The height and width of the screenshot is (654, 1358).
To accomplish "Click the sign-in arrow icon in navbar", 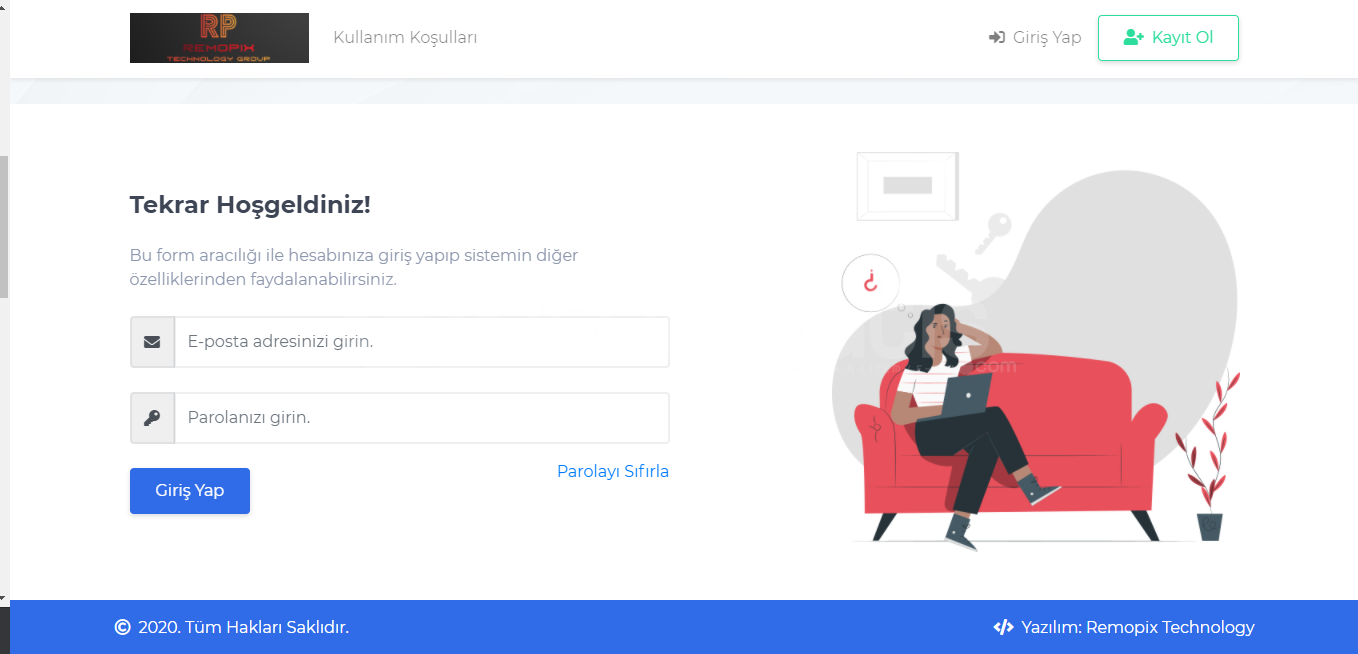I will click(997, 38).
